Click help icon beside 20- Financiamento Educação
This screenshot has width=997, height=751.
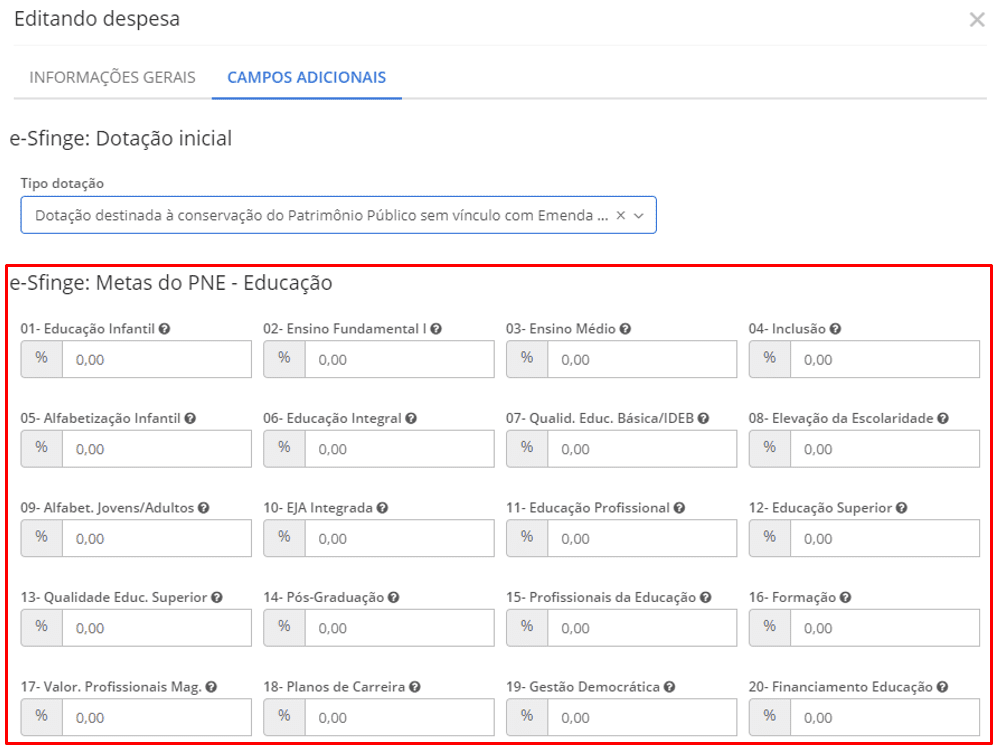(x=942, y=687)
